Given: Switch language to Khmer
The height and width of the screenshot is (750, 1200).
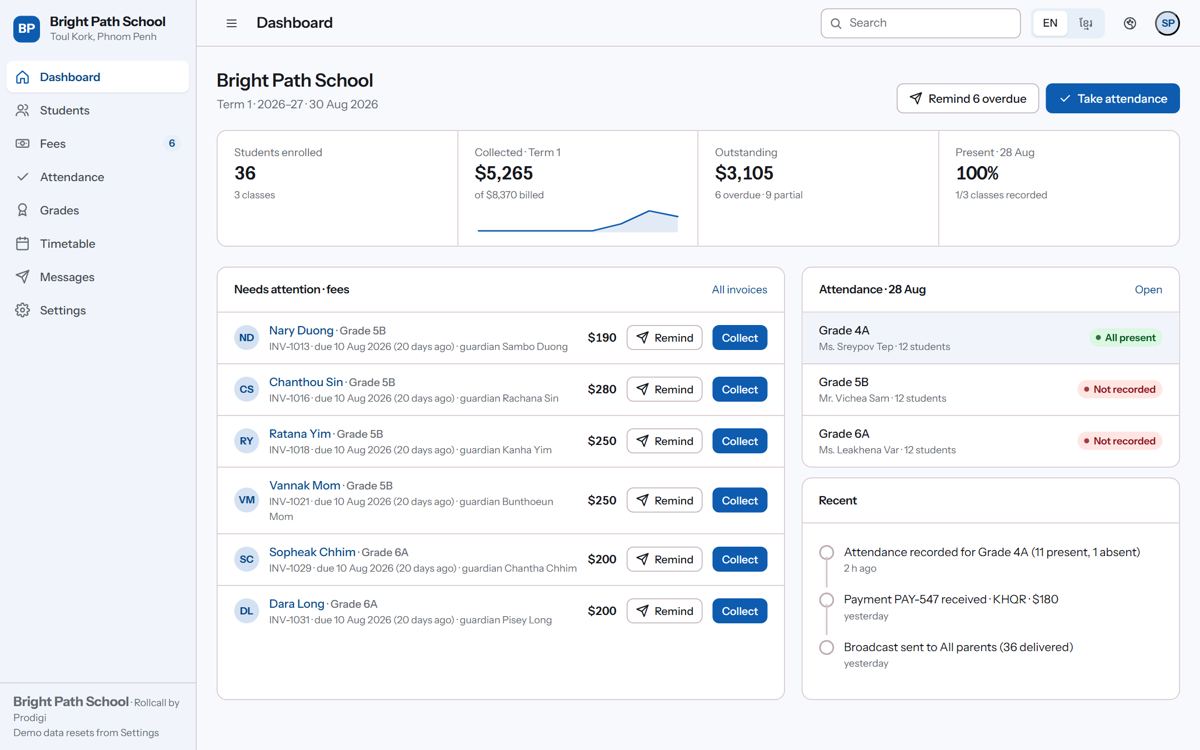Looking at the screenshot, I should point(1085,23).
